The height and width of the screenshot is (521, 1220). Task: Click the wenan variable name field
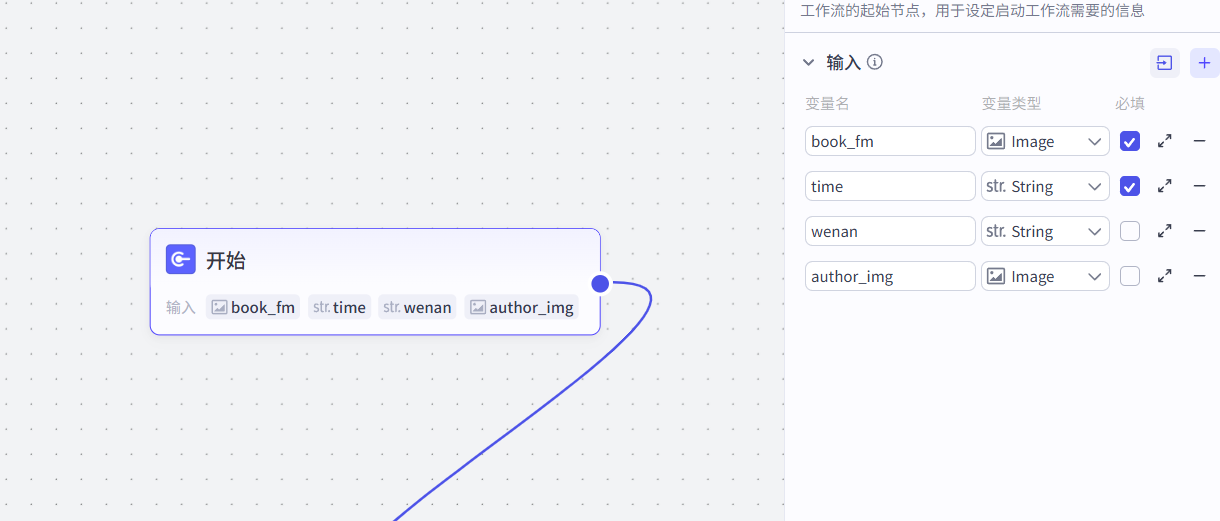tap(889, 231)
